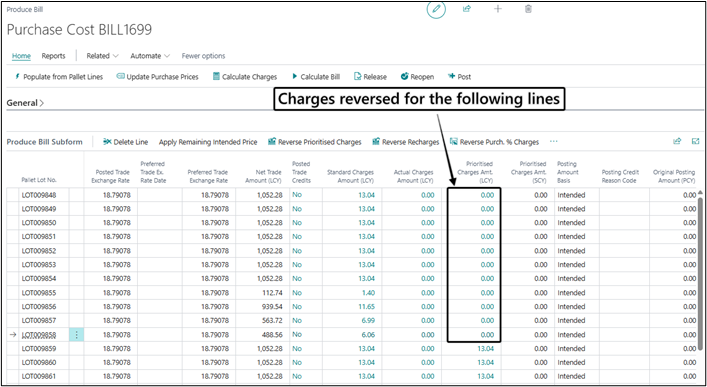Open Standard Charges 11.65 for LOT009856

tap(366, 307)
